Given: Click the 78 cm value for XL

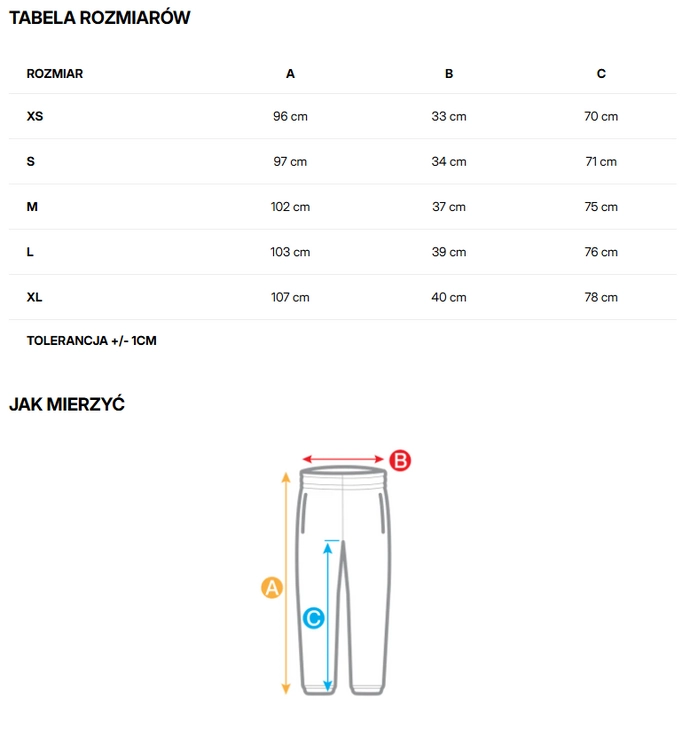Looking at the screenshot, I should click(x=601, y=297).
